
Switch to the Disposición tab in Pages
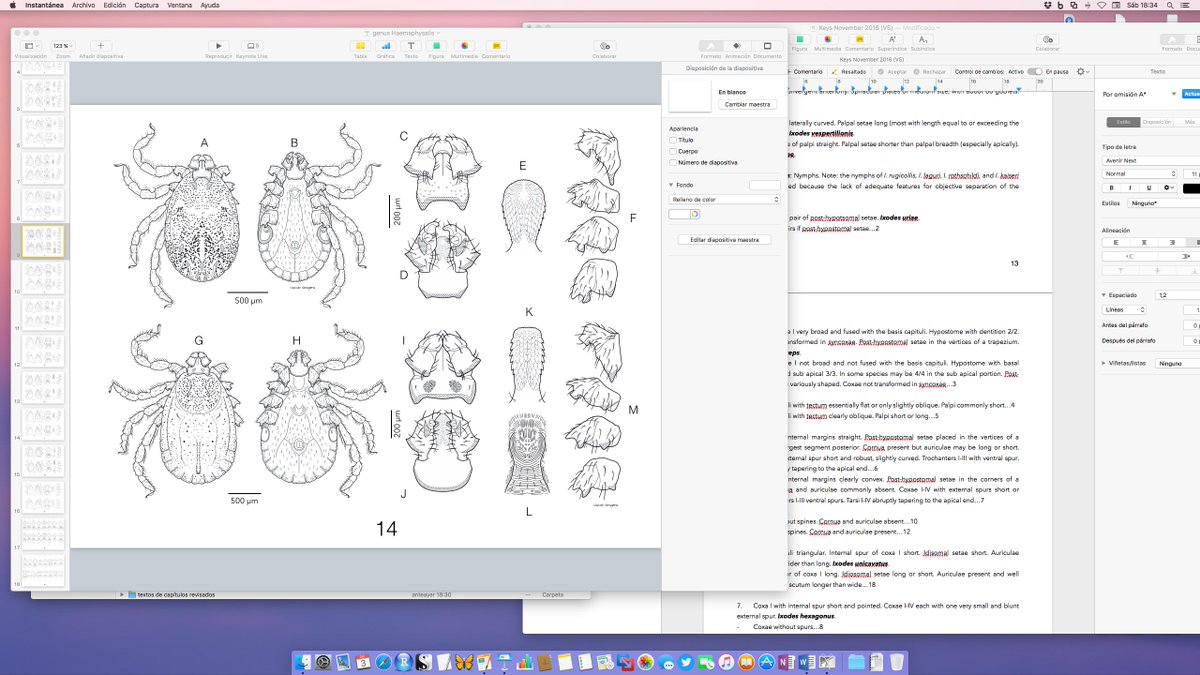click(1156, 122)
